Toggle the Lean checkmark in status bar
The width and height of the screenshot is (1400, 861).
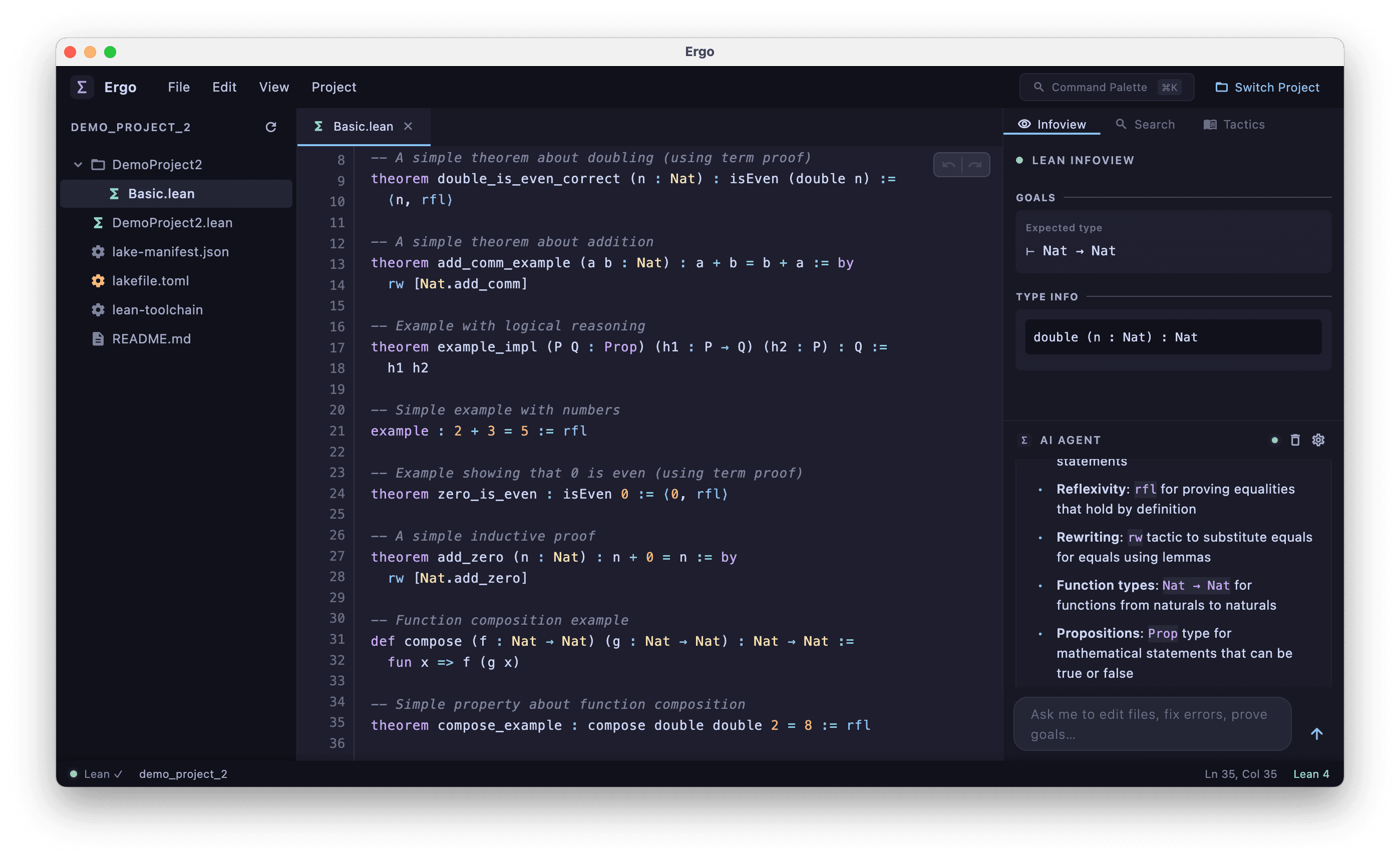tap(119, 773)
